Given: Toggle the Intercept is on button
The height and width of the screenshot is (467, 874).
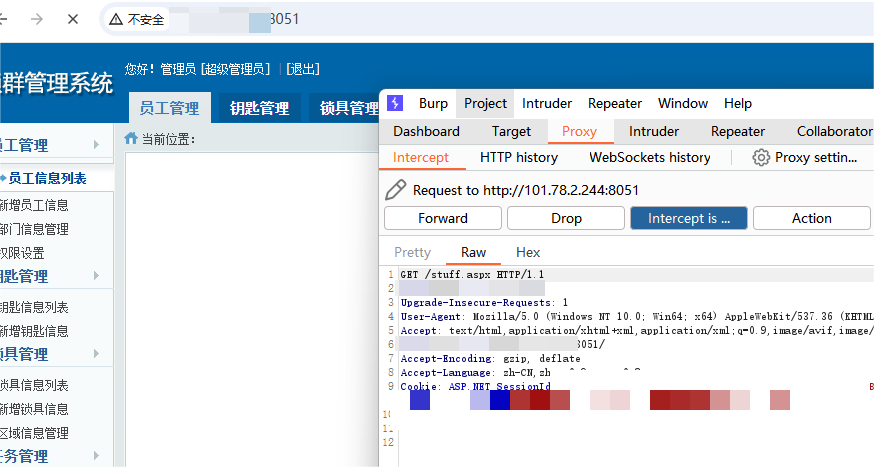Looking at the screenshot, I should pyautogui.click(x=689, y=218).
